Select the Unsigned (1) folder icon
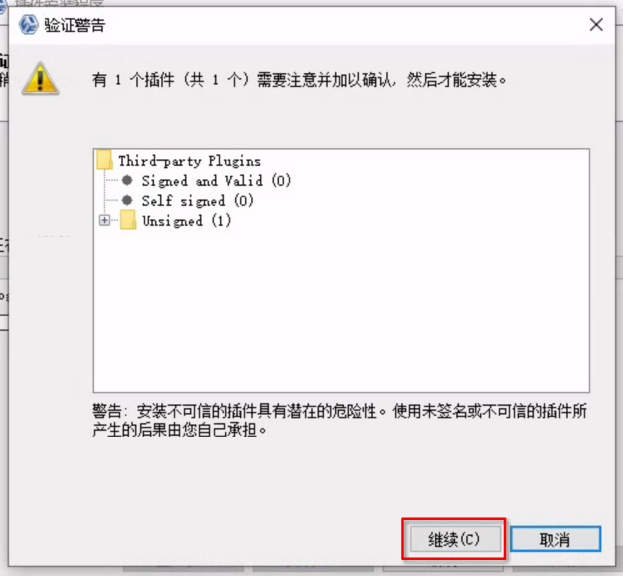Screen dimensions: 623x576 (x=128, y=220)
